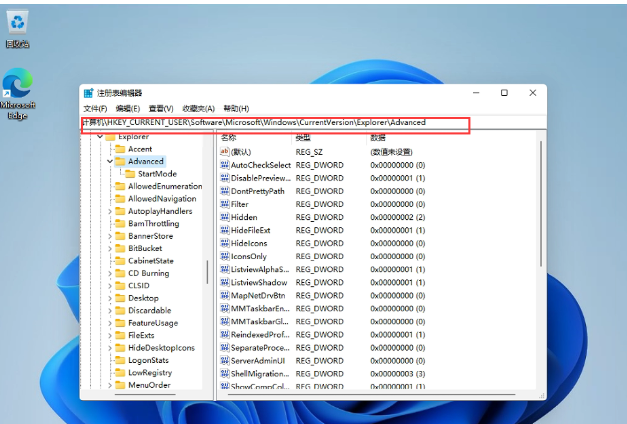Select the Desktop key in tree

point(143,298)
